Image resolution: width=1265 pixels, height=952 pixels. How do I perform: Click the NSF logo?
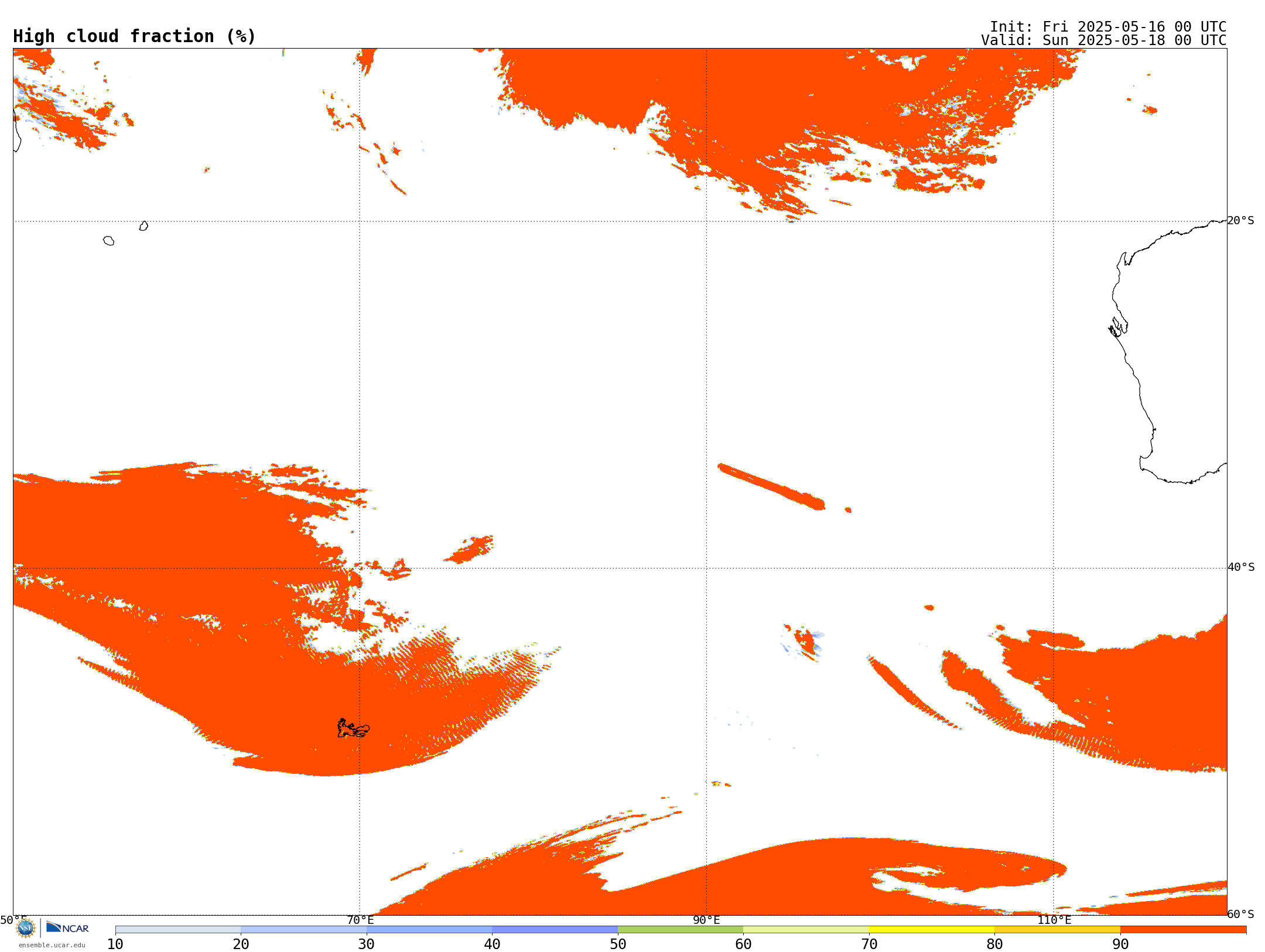[x=26, y=928]
